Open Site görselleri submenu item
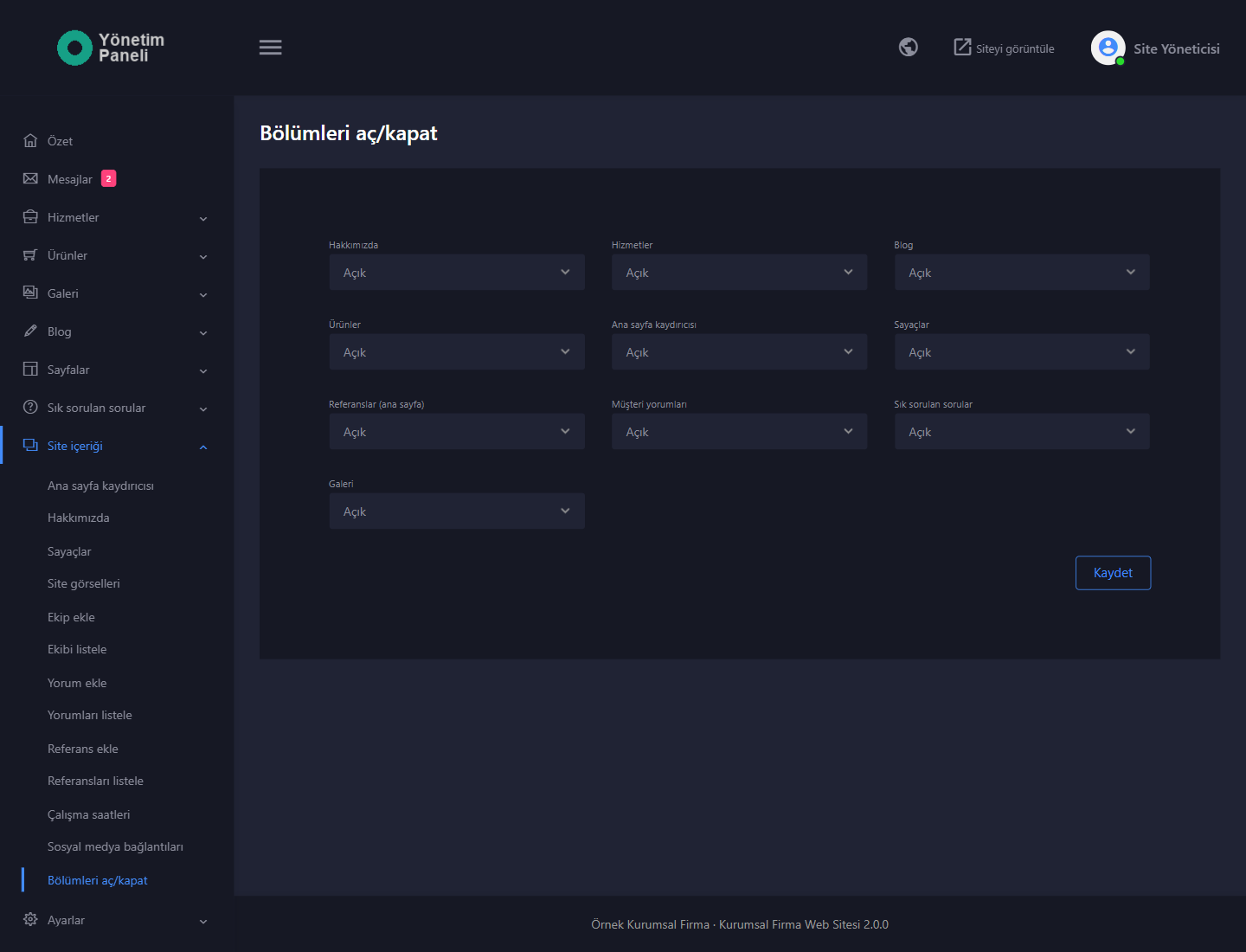This screenshot has width=1246, height=952. [x=84, y=583]
